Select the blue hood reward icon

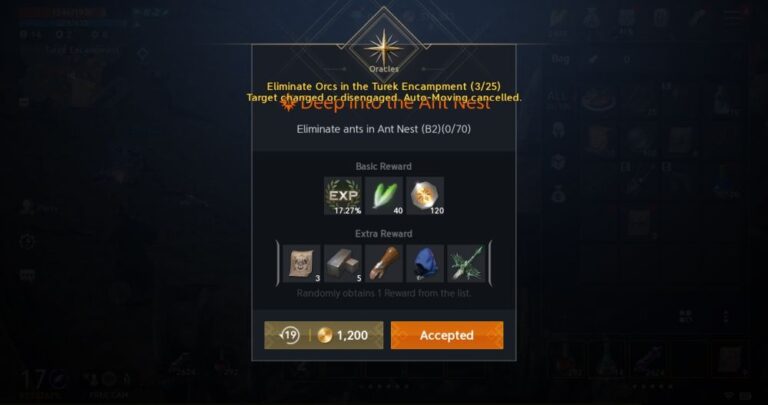[x=425, y=263]
